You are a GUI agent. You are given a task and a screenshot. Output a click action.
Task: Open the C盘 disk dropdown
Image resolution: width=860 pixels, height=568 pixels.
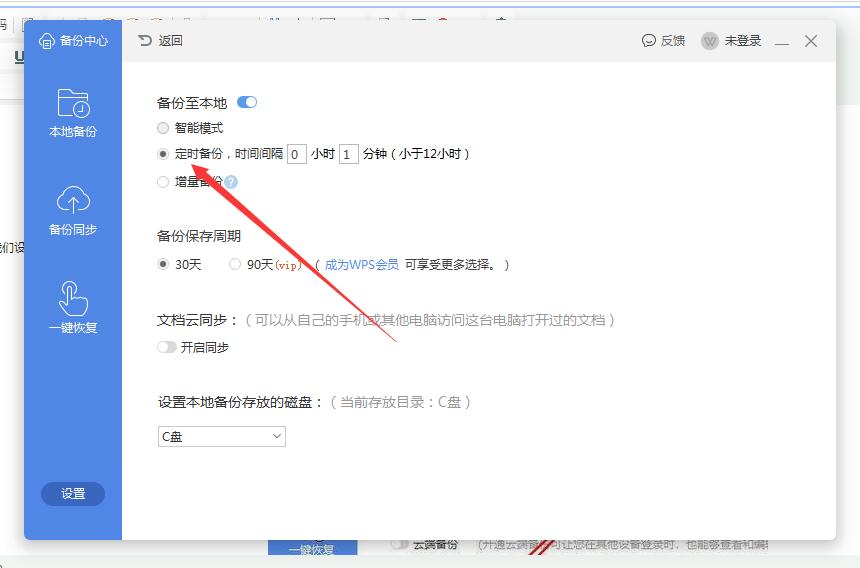click(x=222, y=436)
